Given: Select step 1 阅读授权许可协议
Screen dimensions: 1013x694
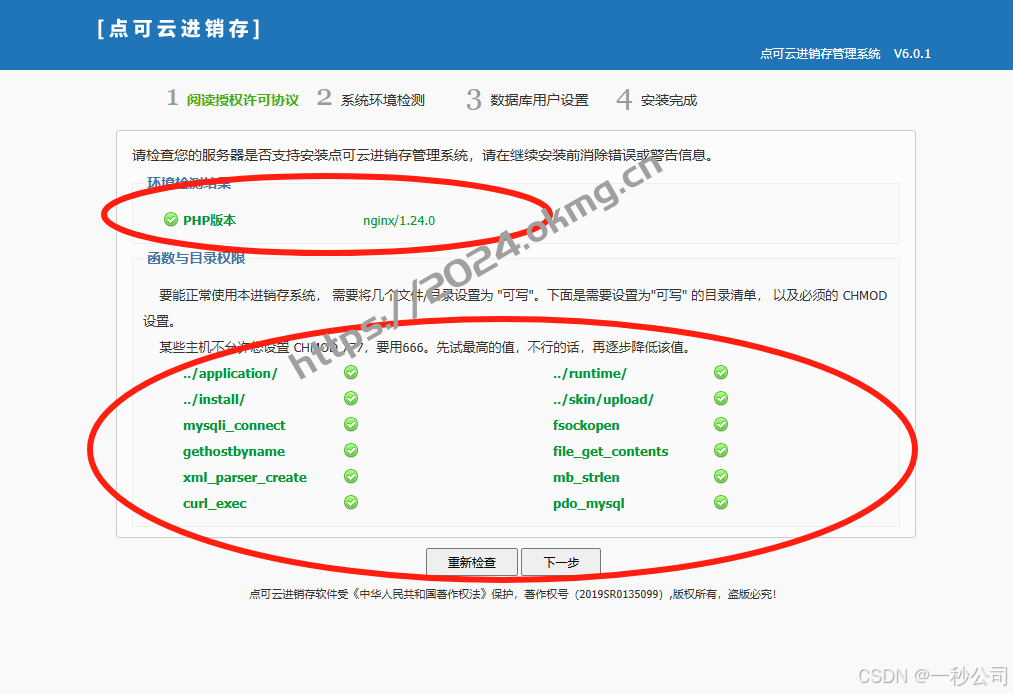Looking at the screenshot, I should click(x=230, y=99).
